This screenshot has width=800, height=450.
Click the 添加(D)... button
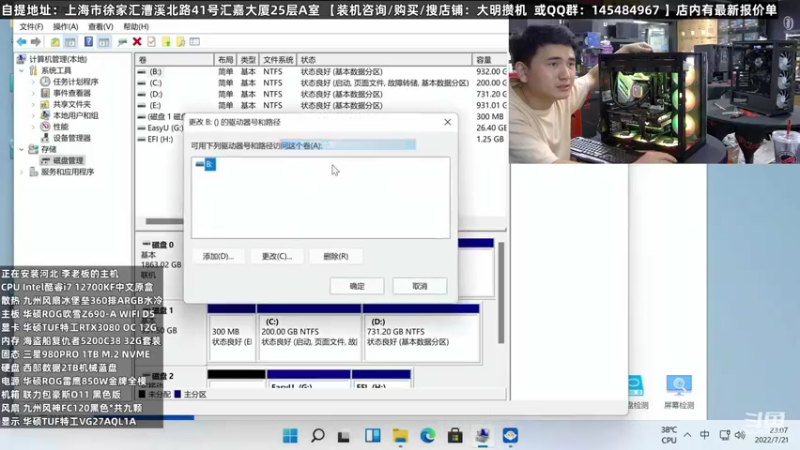pyautogui.click(x=218, y=256)
